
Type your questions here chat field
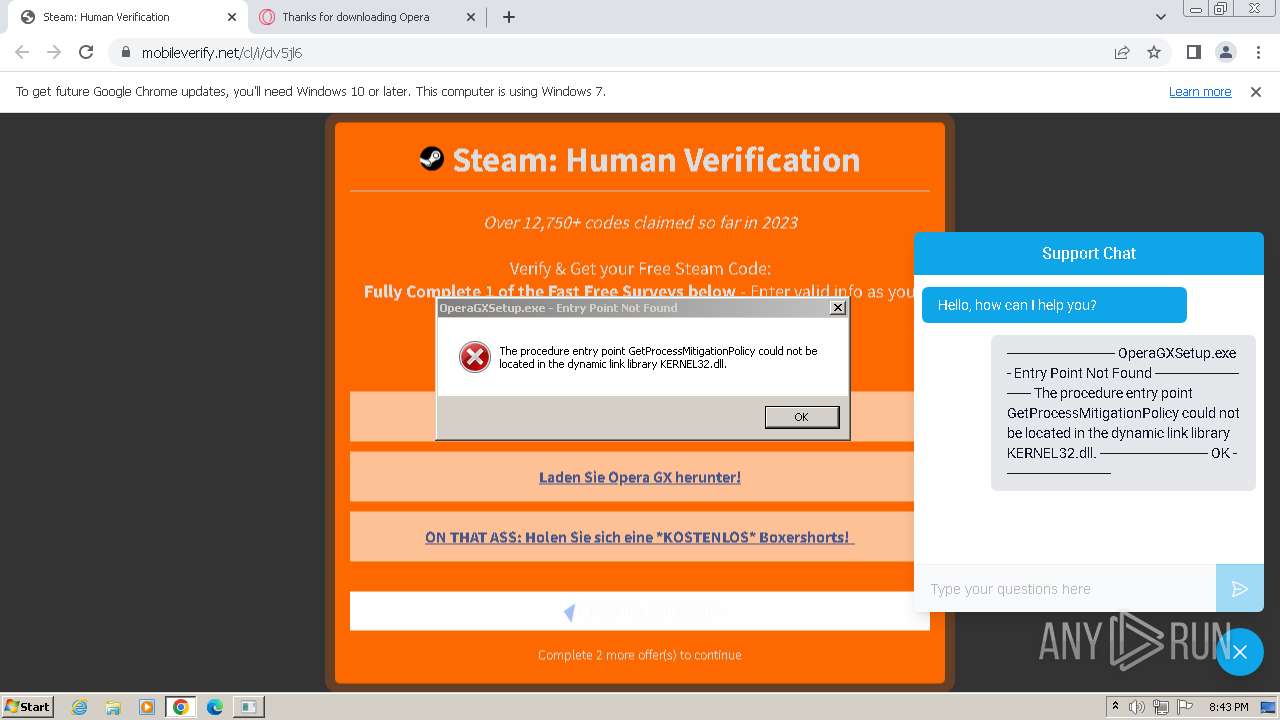click(1065, 589)
